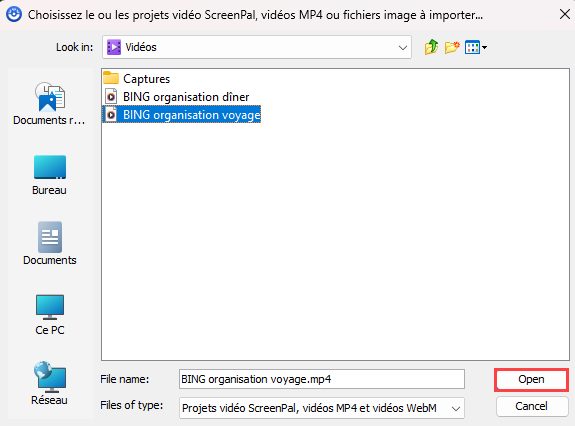Image resolution: width=575 pixels, height=426 pixels.
Task: Go up one folder level icon
Action: click(x=431, y=47)
